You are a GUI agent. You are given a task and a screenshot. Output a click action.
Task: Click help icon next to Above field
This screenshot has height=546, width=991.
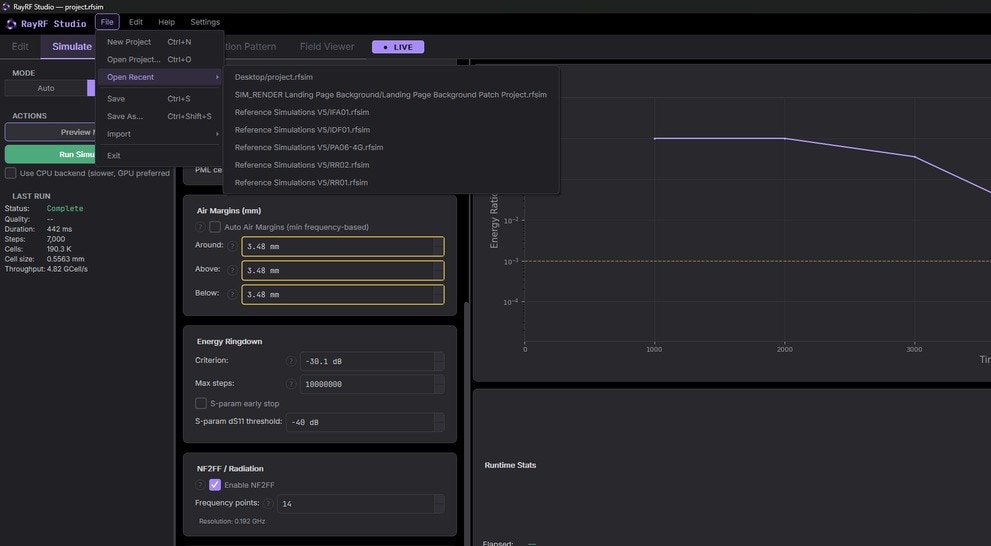pyautogui.click(x=233, y=270)
